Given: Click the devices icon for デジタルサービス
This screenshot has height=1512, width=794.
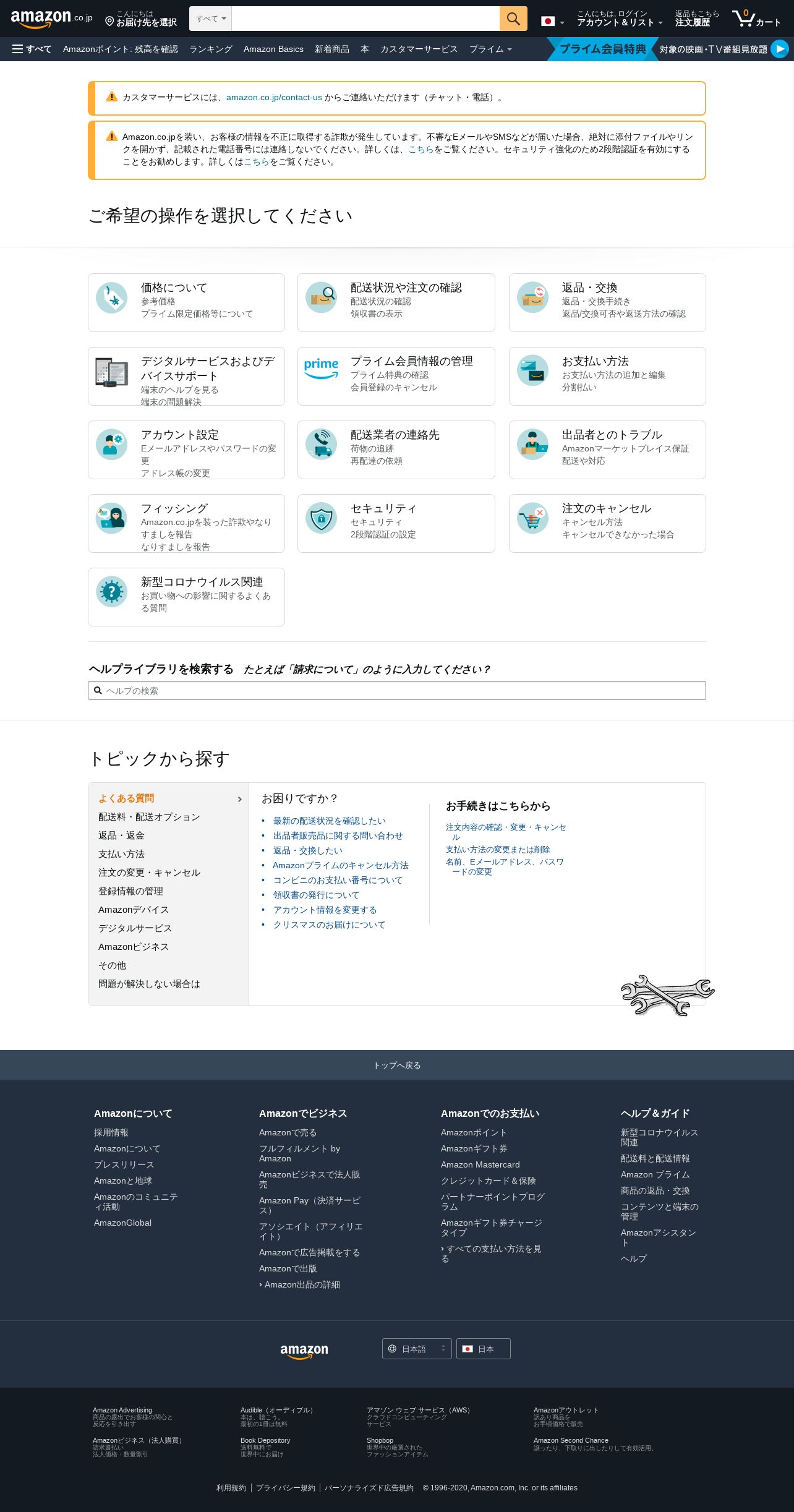Looking at the screenshot, I should (112, 372).
